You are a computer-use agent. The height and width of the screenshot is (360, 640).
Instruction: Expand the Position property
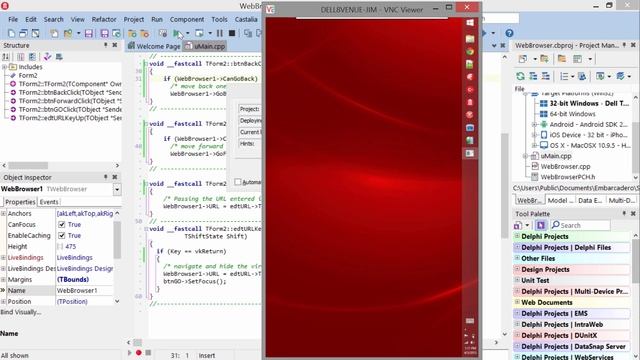tap(3, 302)
